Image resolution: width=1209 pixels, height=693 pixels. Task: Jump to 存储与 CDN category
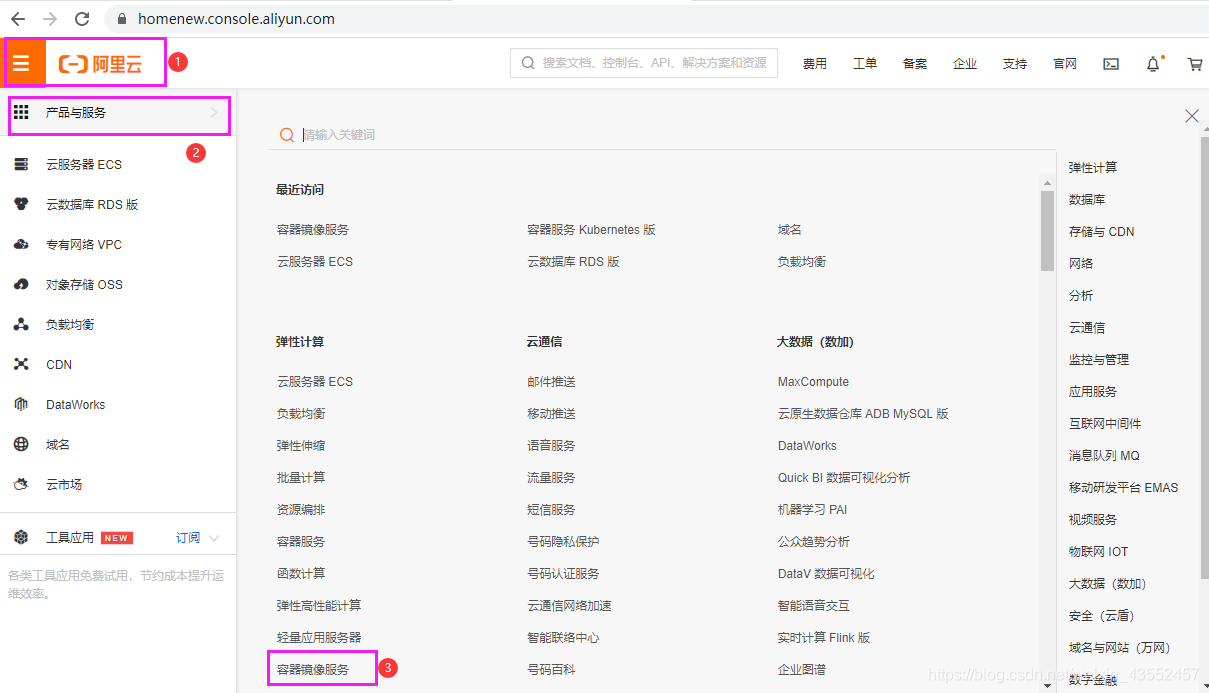pos(1102,232)
